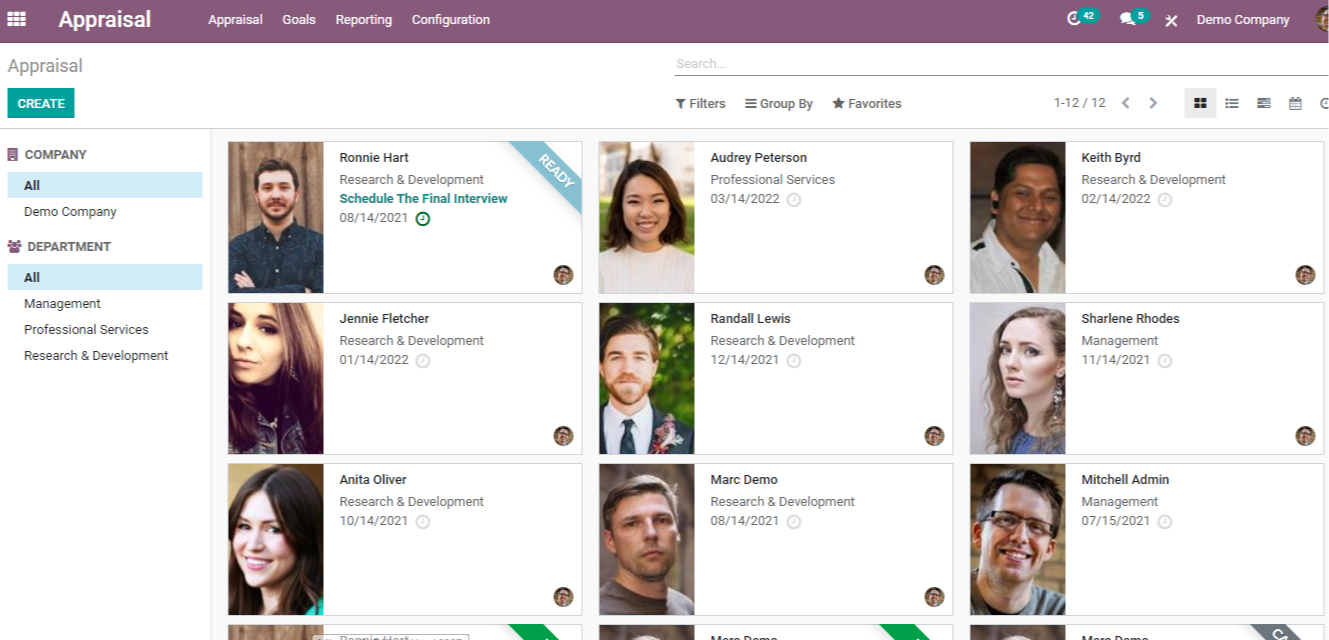
Task: Click the name Jennie Fletcher
Action: tap(385, 319)
